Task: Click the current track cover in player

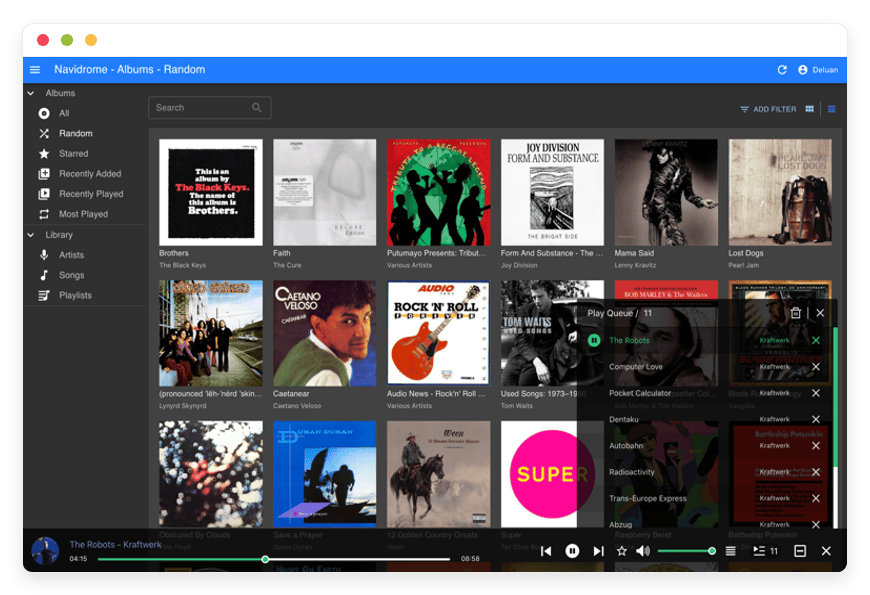Action: [45, 551]
